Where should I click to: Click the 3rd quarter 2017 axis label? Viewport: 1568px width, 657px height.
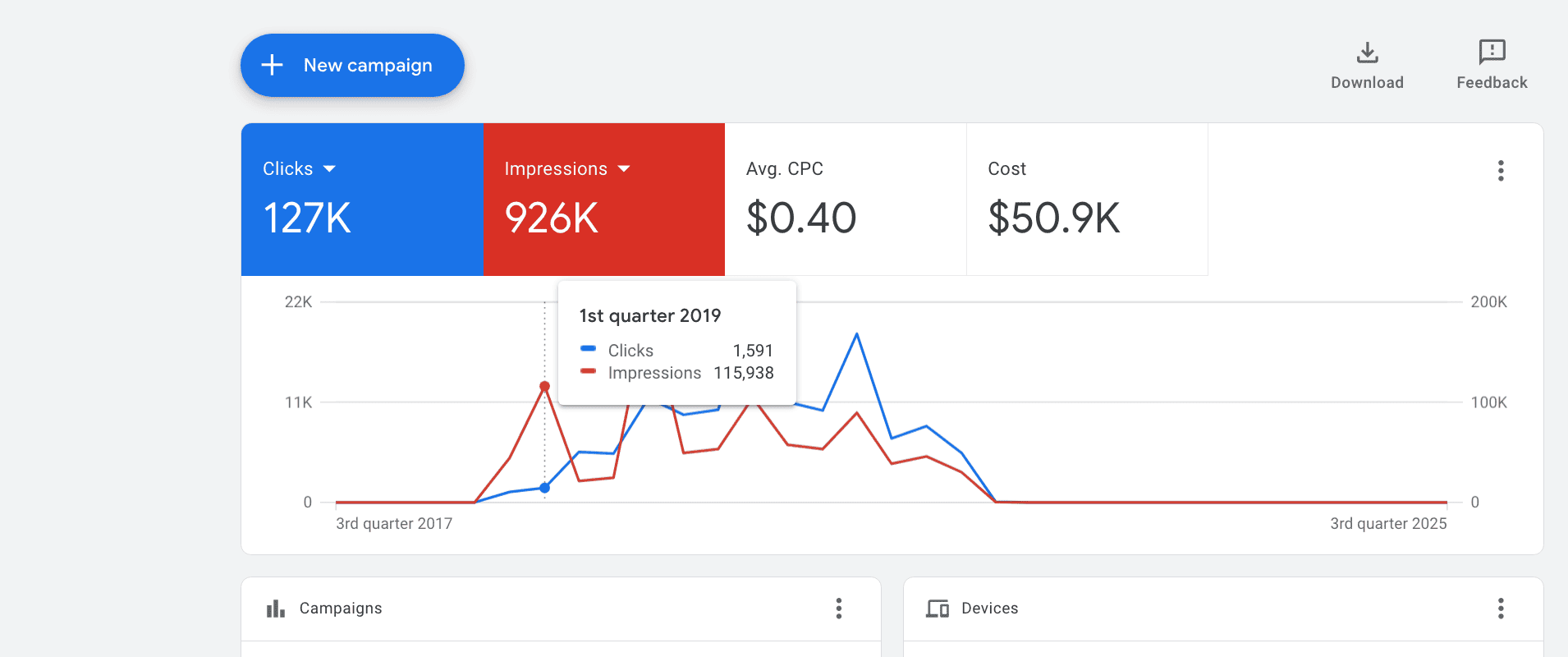pos(394,524)
